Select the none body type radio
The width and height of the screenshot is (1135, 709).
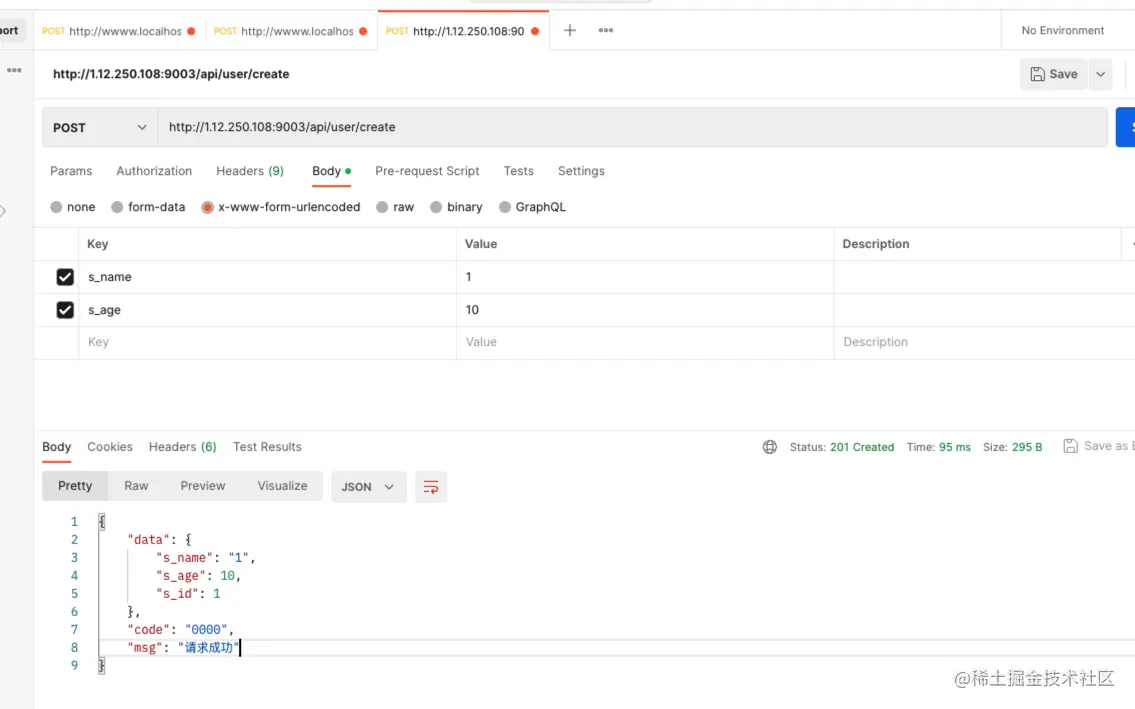click(x=56, y=207)
